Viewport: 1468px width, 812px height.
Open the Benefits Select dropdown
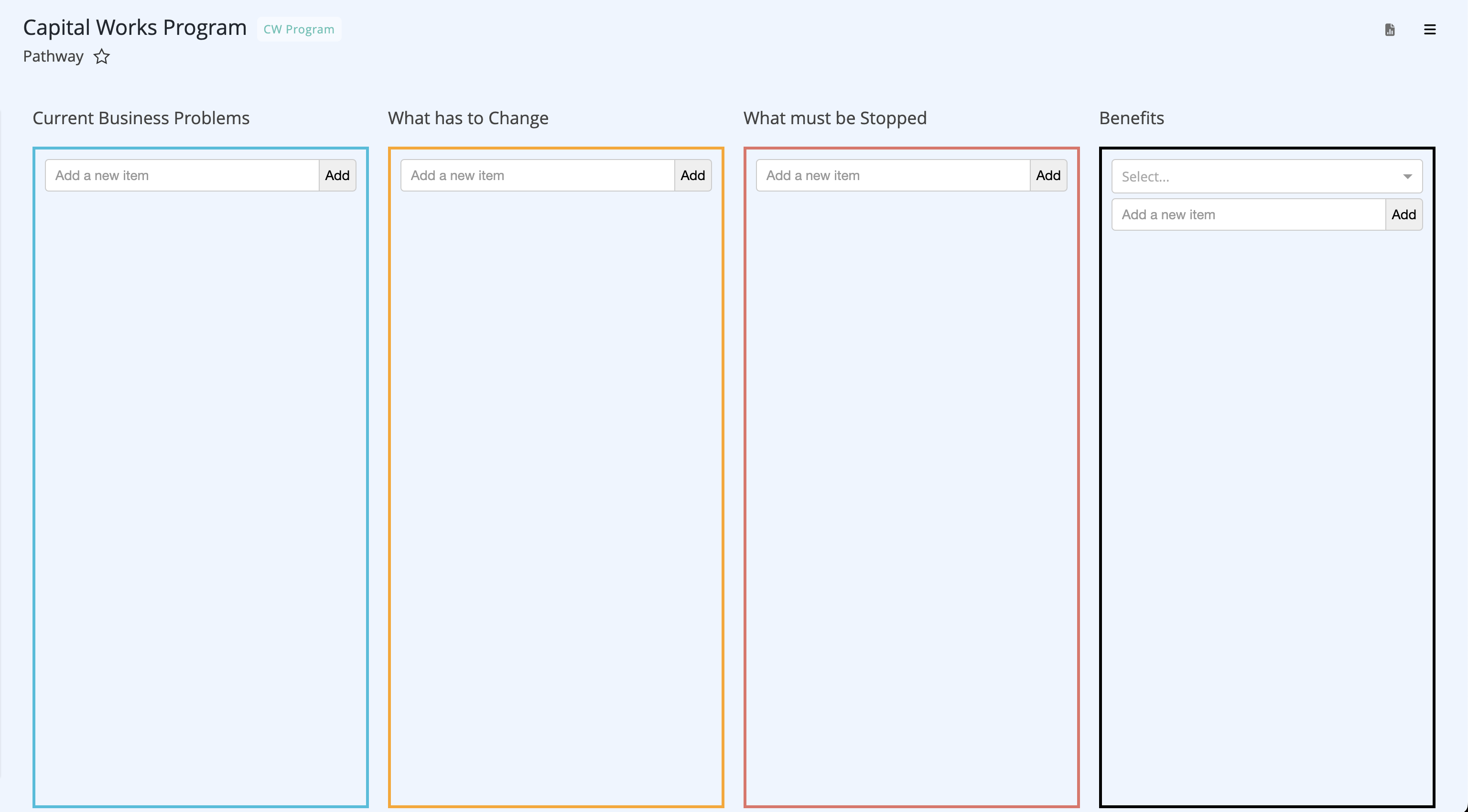tap(1267, 177)
